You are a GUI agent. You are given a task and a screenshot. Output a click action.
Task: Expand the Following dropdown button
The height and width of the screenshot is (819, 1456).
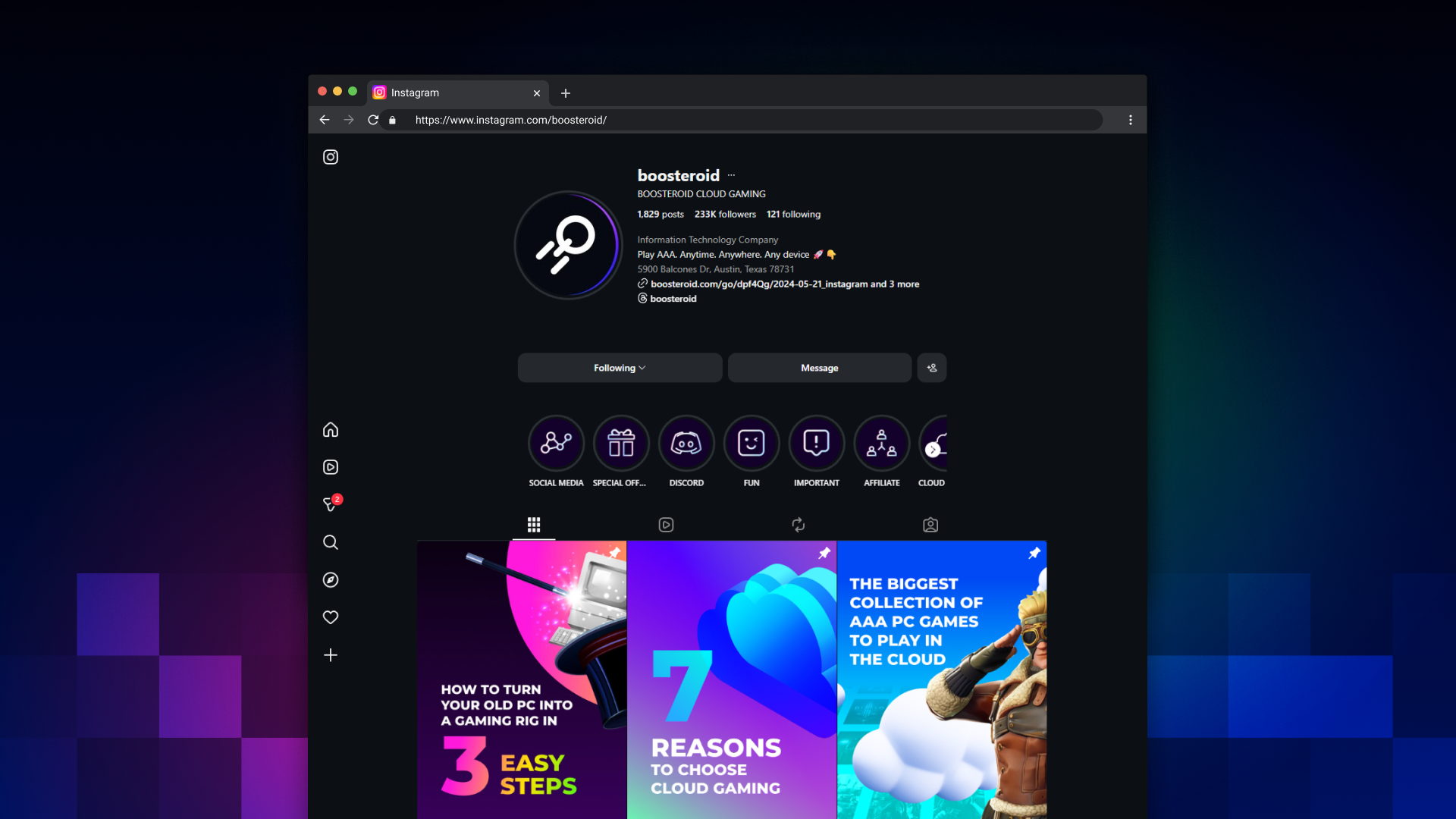[x=620, y=368]
